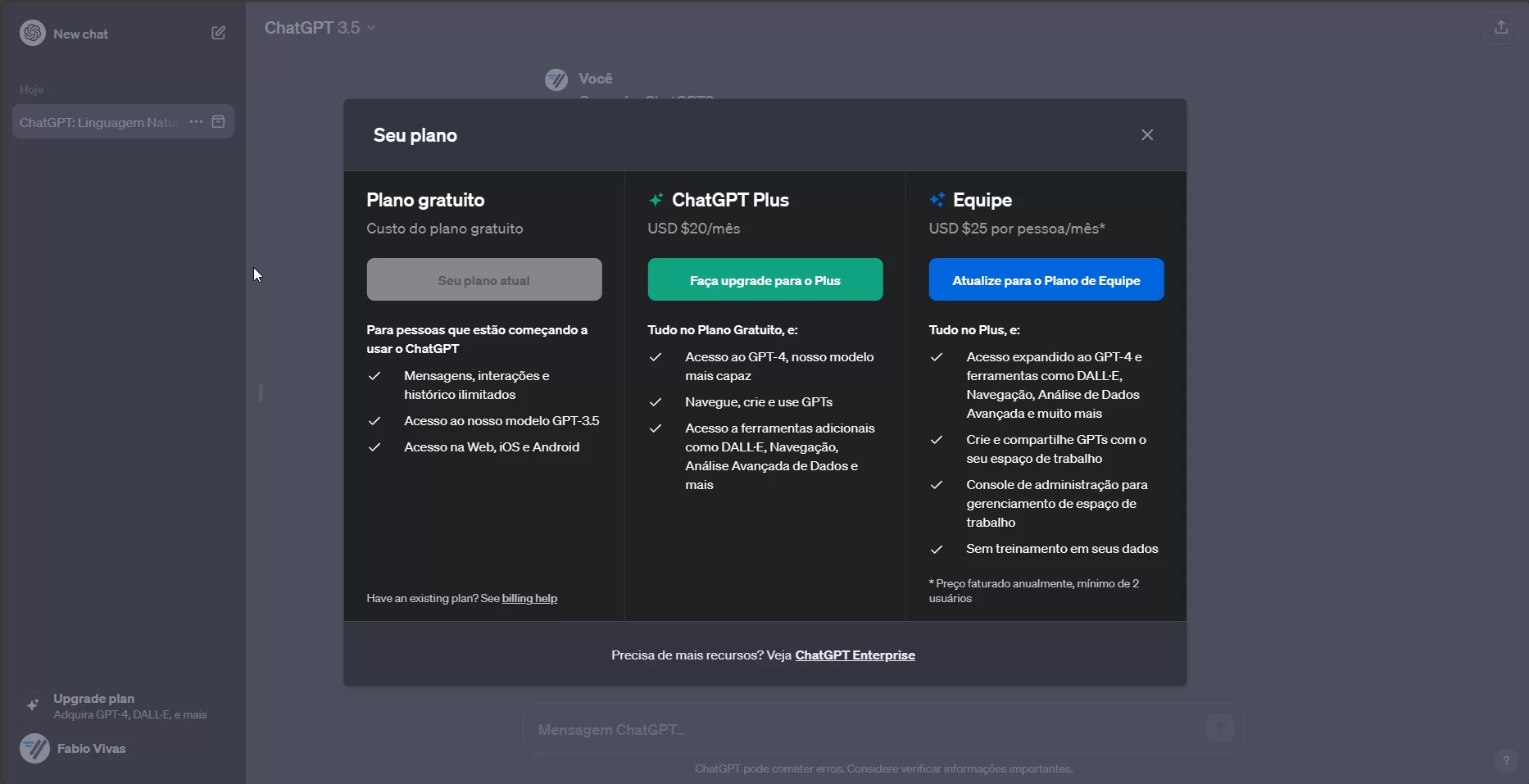Click the ChatGPT Plus plan title
This screenshot has height=784, width=1529.
730,200
